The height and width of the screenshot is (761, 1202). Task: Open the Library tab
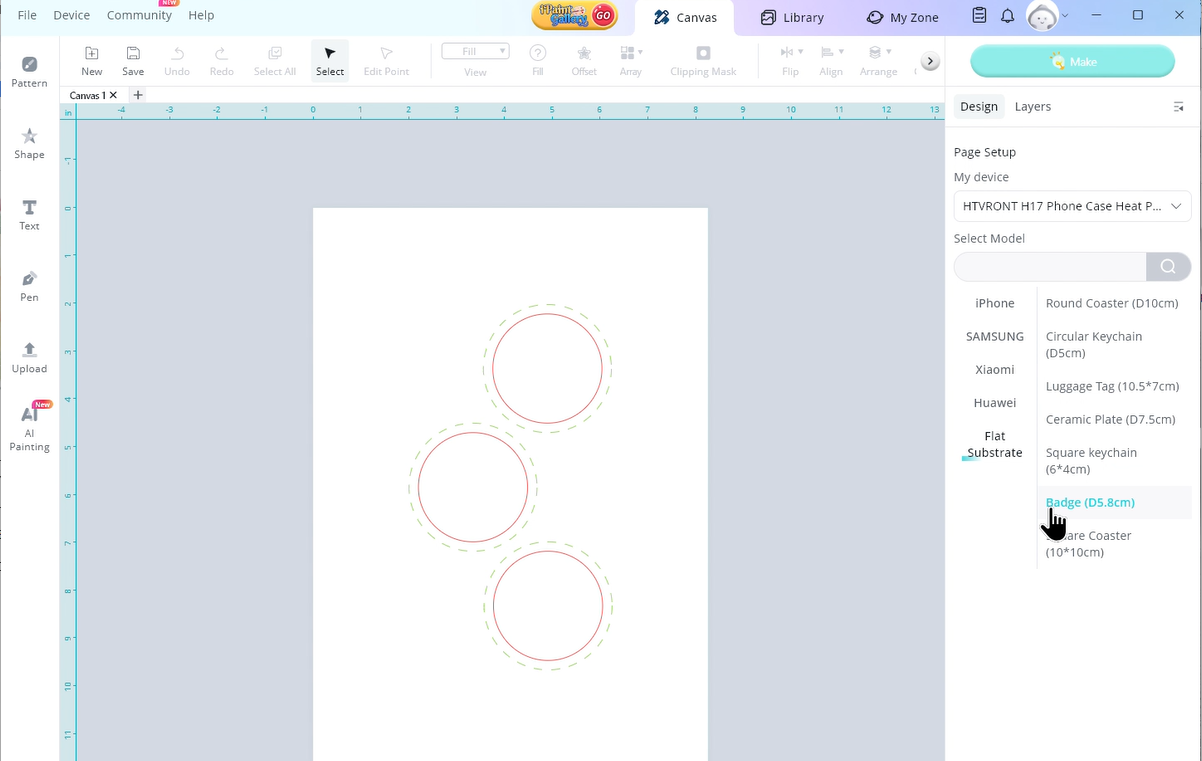(792, 17)
